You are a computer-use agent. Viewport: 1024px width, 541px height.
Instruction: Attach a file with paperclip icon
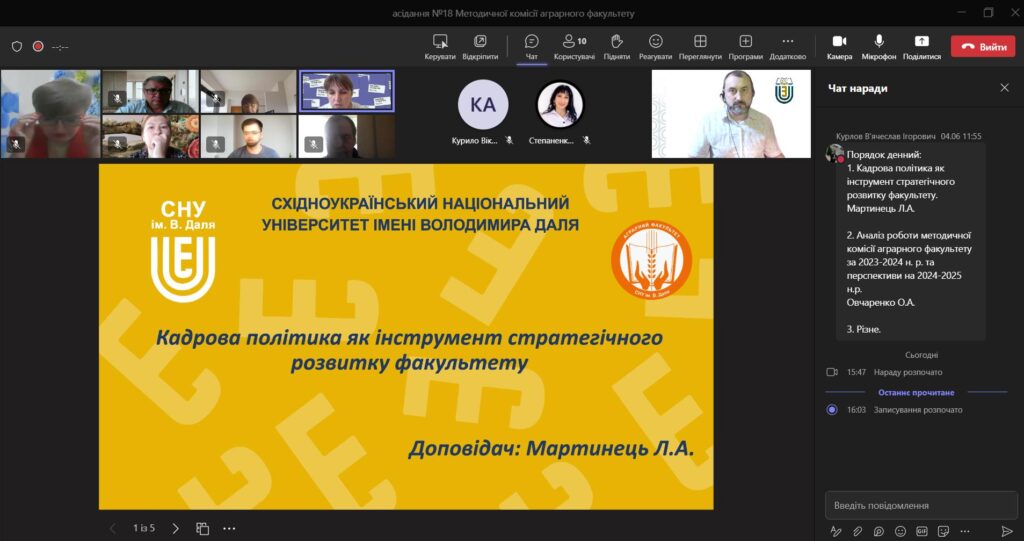coord(857,531)
